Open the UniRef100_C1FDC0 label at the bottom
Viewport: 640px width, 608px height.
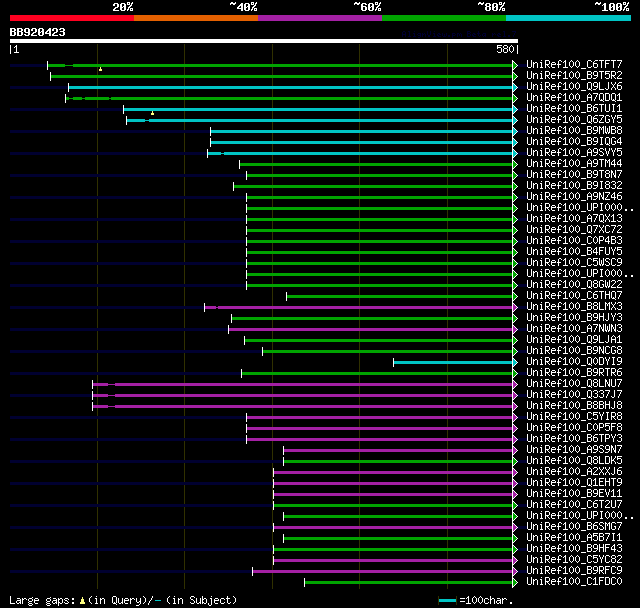coord(574,581)
